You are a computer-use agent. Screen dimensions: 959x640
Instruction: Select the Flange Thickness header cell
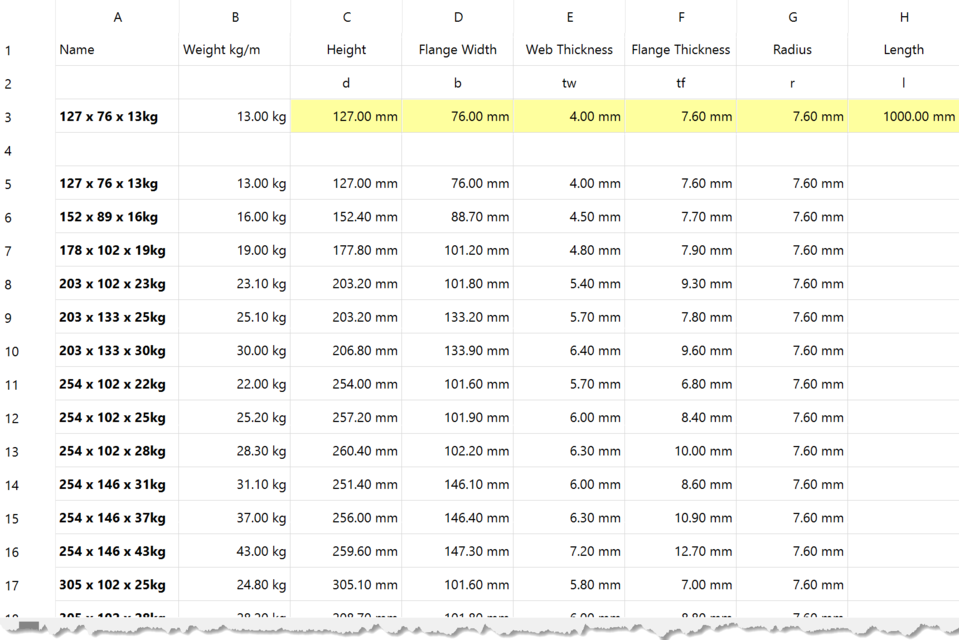point(680,50)
